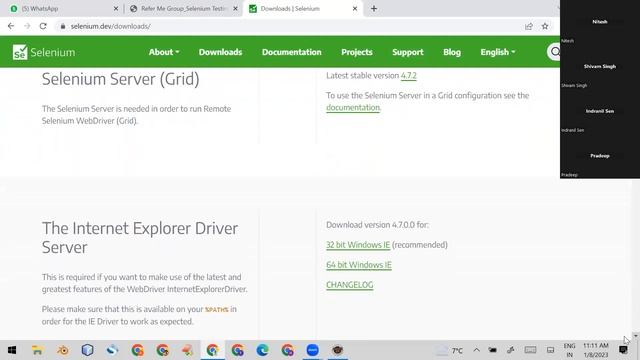Bookmark this page with the star icon
The image size is (640, 360).
coord(545,26)
